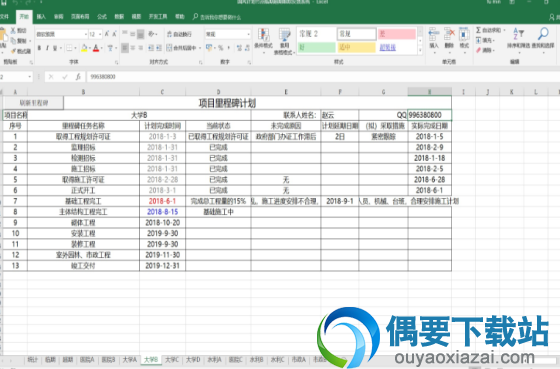Click the refresh milestone button

[34, 103]
